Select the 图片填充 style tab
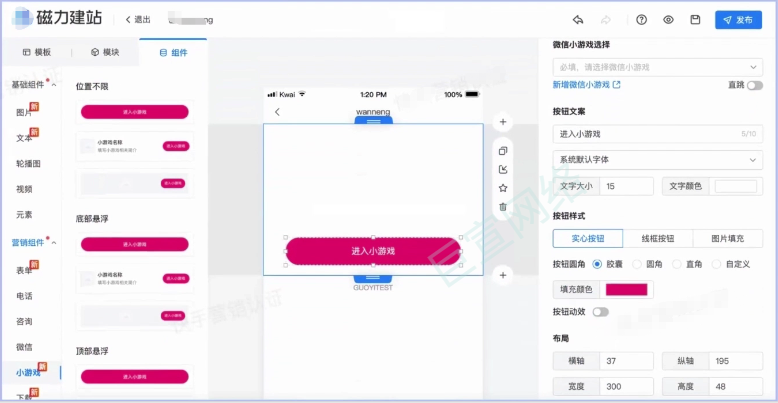 coord(727,239)
